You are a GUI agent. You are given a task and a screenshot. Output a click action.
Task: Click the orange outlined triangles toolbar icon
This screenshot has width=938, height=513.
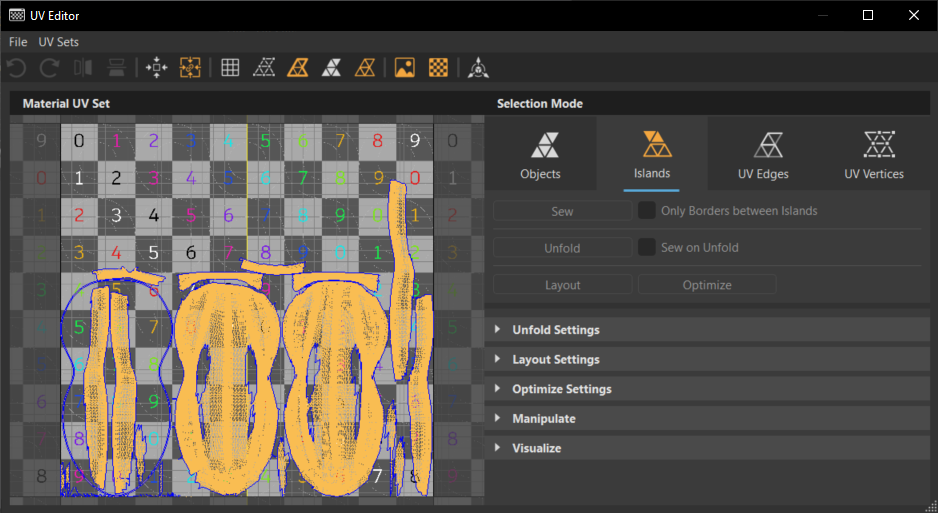point(364,68)
